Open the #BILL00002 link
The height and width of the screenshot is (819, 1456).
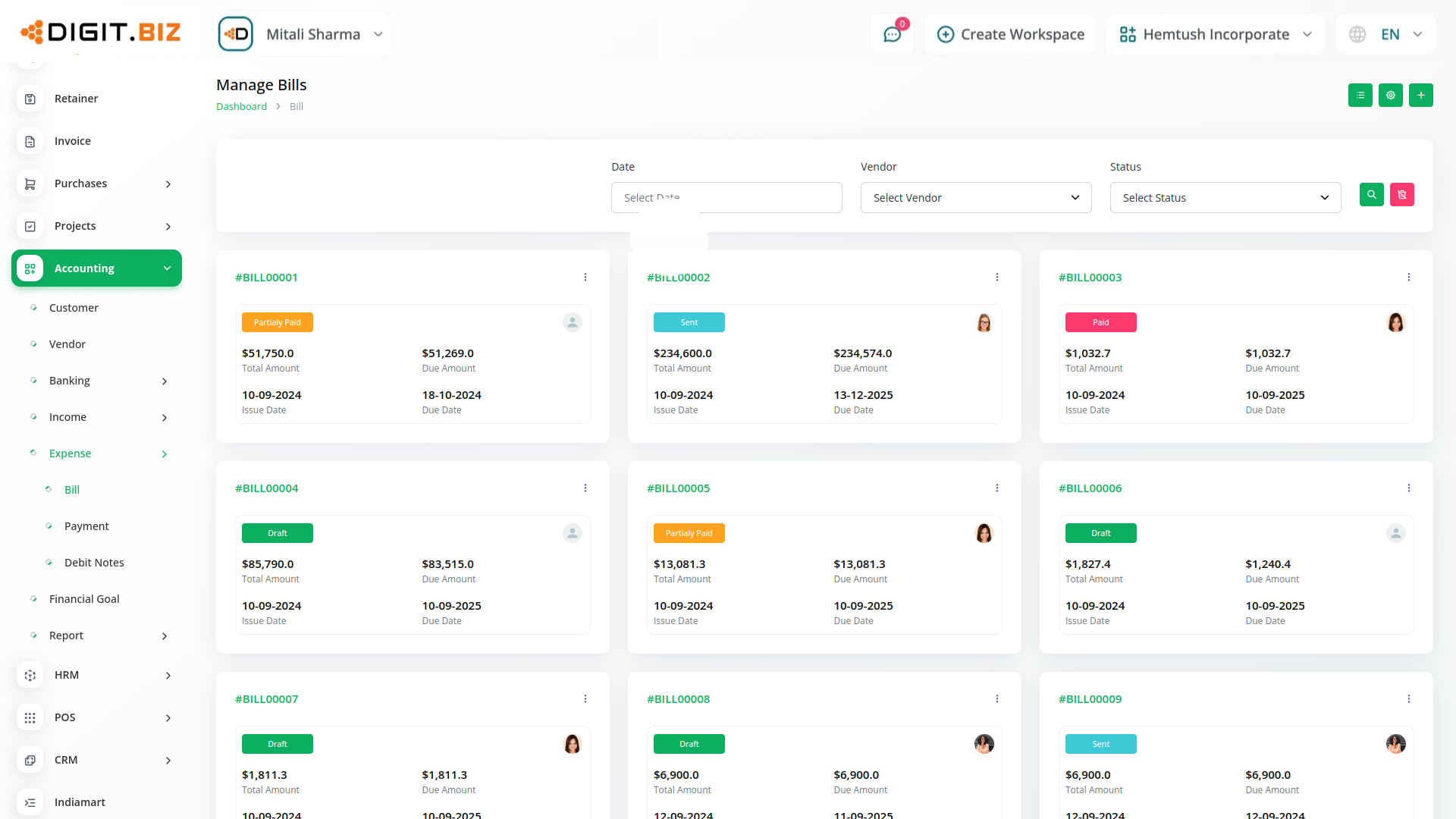pyautogui.click(x=678, y=278)
